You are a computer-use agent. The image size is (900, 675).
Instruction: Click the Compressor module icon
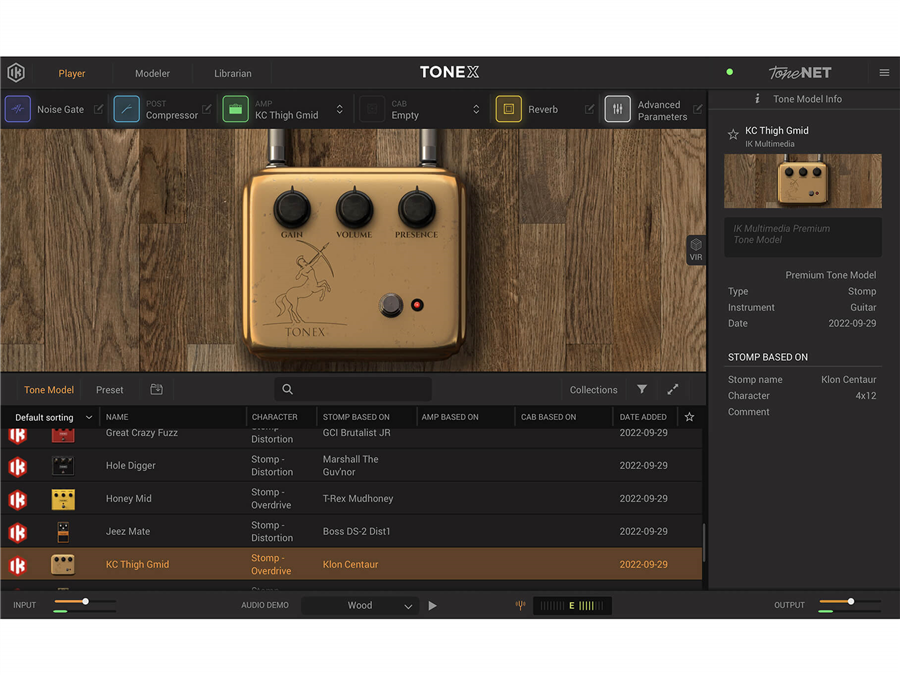coord(126,109)
